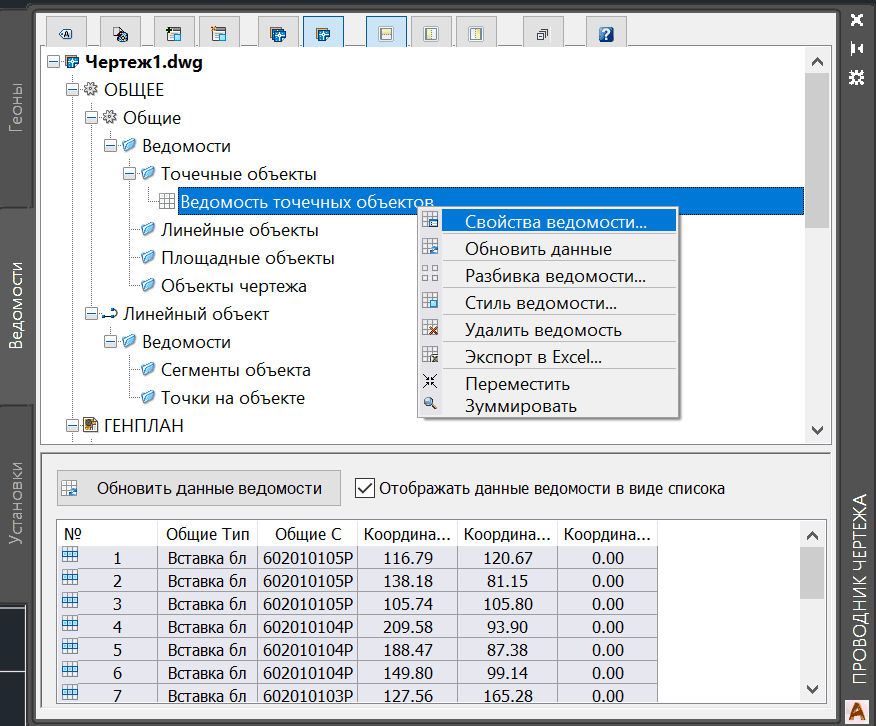876x726 pixels.
Task: Open the Установки side tab
Action: coord(17,502)
